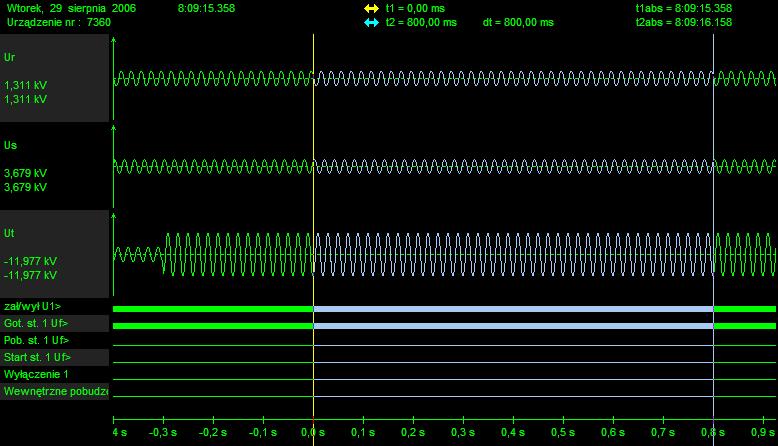Click the highlighted zał/wył U1> signal bar
The height and width of the screenshot is (446, 778).
(x=514, y=309)
